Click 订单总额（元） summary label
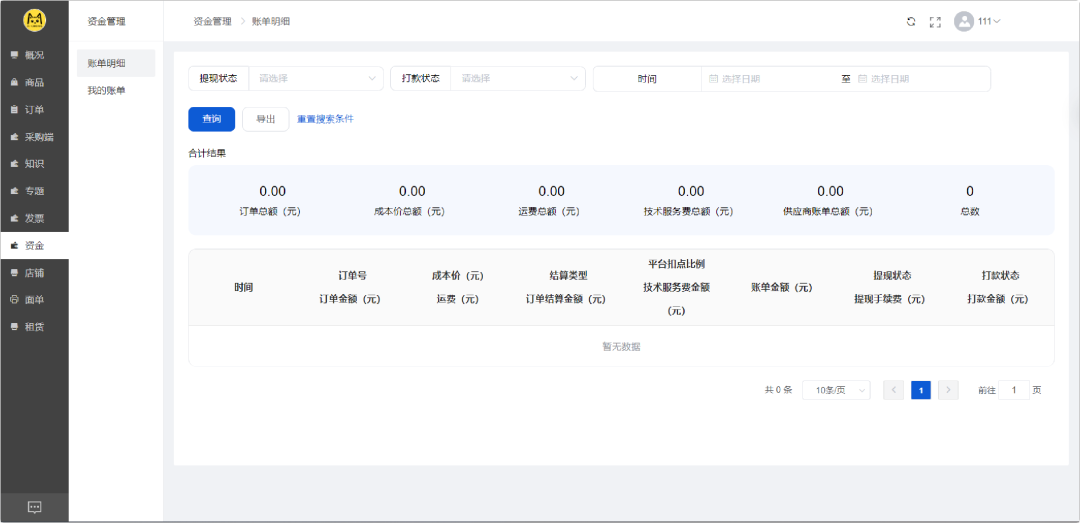1080x523 pixels. (x=270, y=212)
